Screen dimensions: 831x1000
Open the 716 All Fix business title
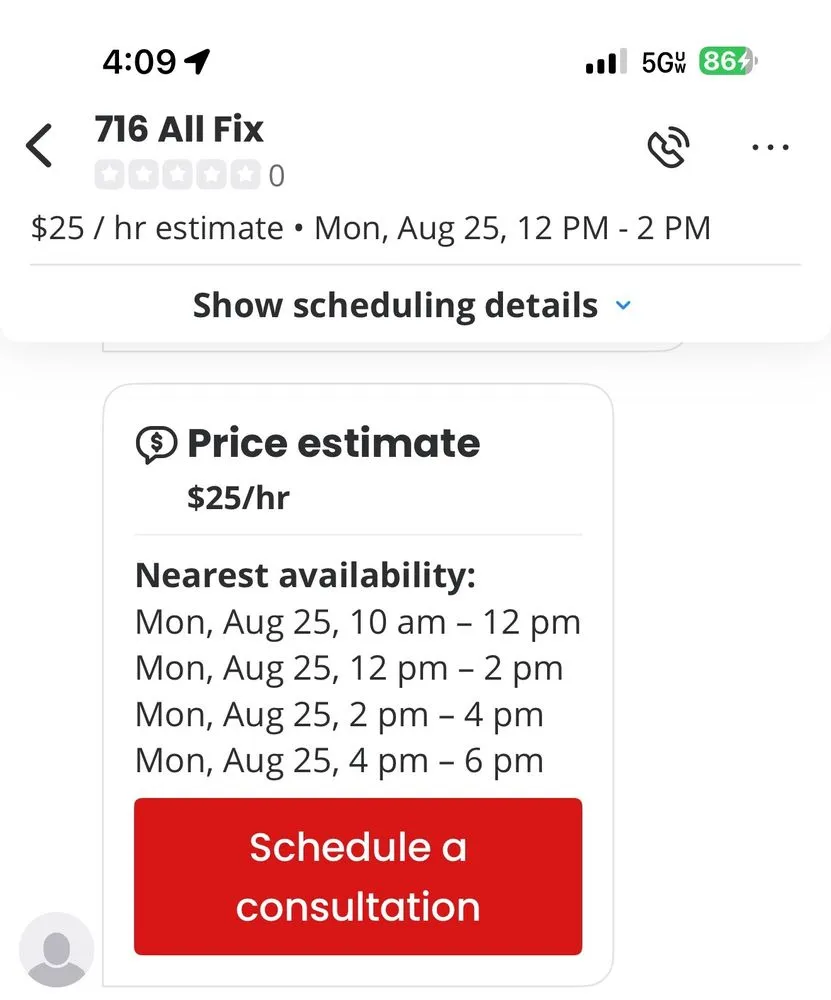[179, 129]
